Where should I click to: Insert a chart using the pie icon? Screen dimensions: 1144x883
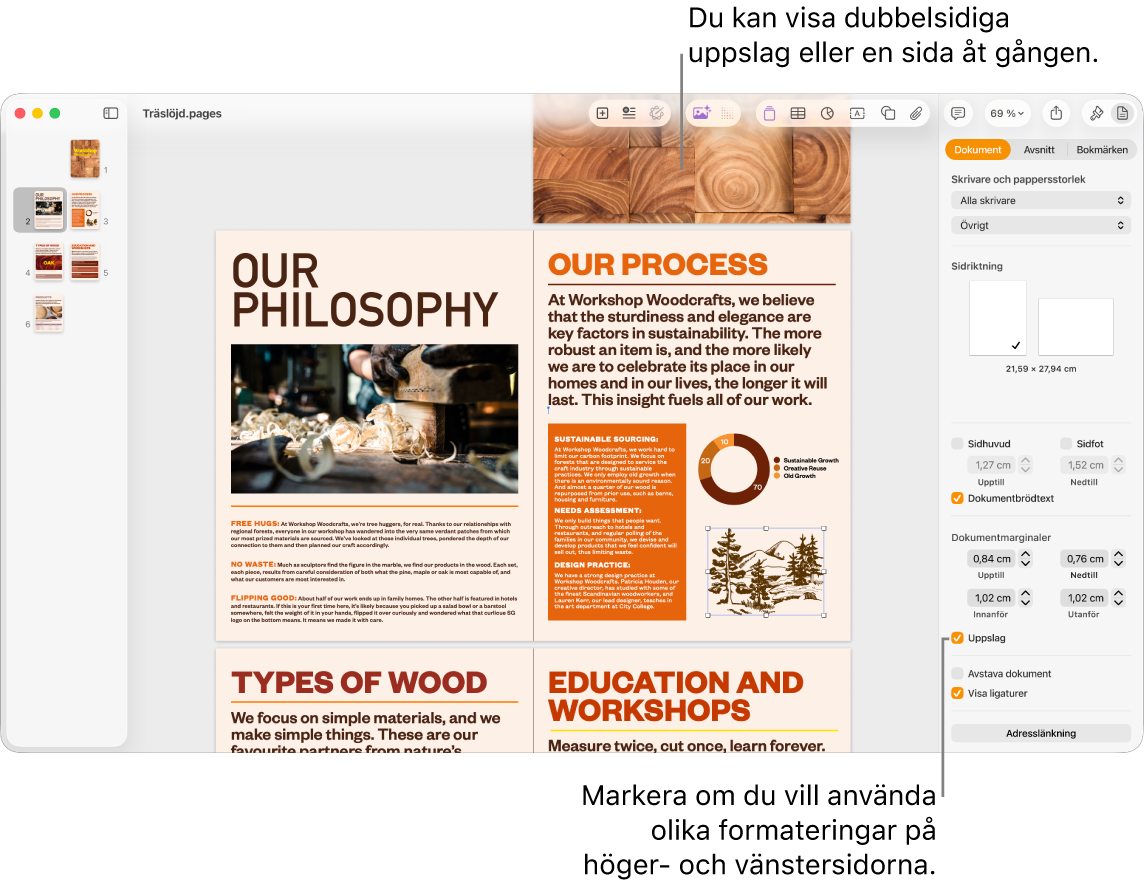pos(827,113)
